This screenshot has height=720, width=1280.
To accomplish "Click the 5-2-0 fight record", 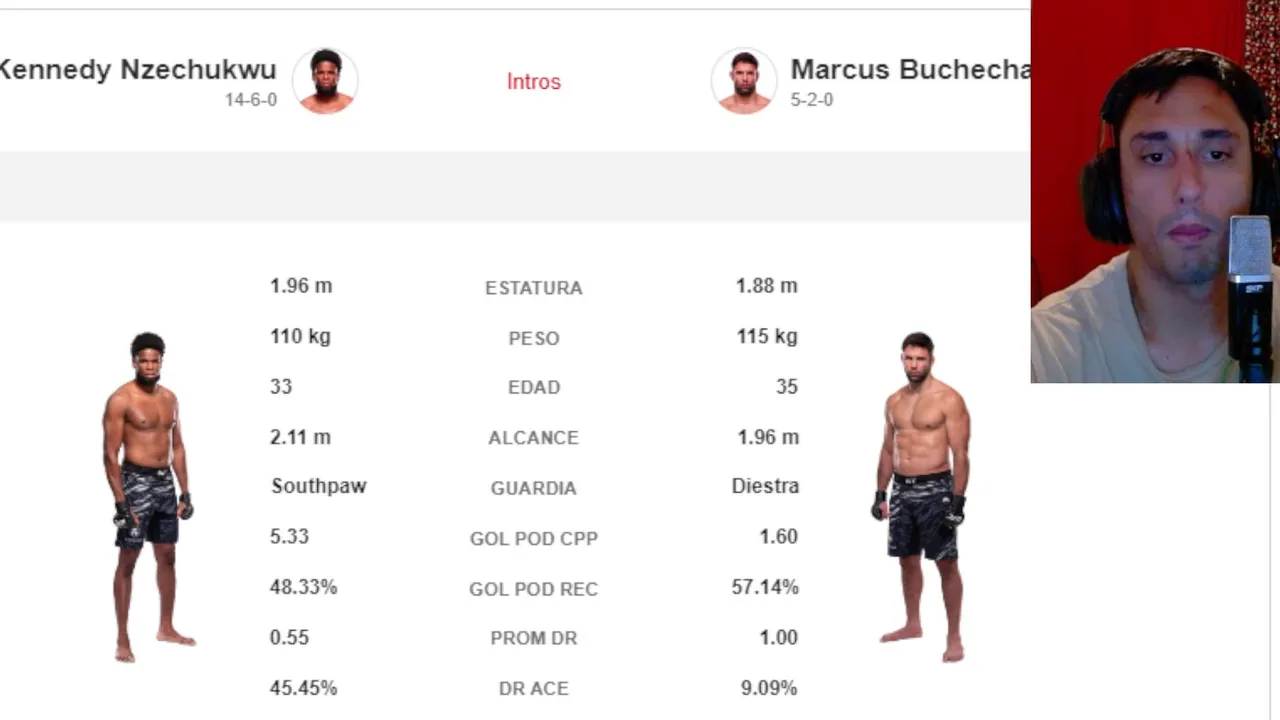I will (811, 100).
